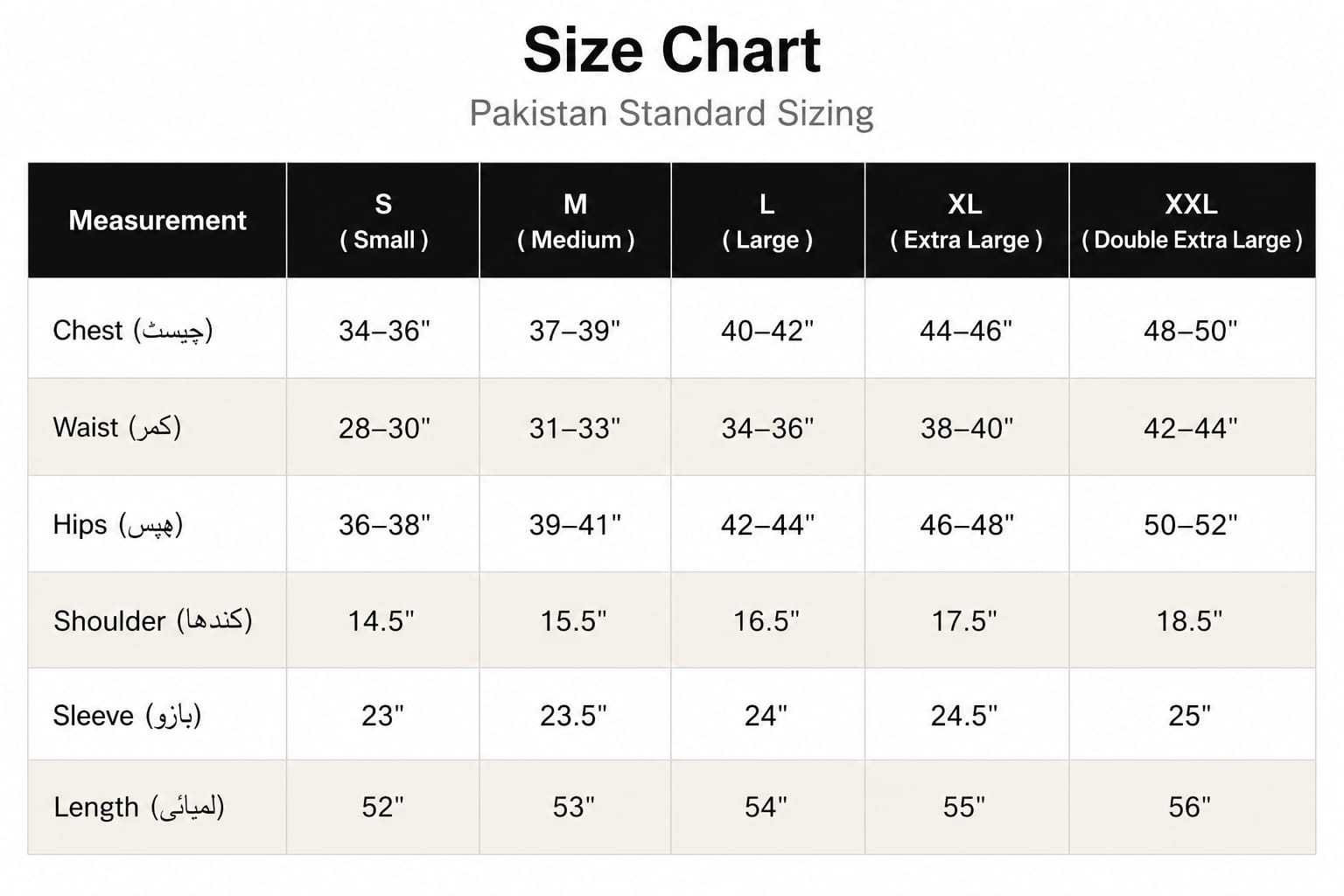This screenshot has height=896, width=1344.
Task: Click the Pakistan Standard Sizing subtitle
Action: (671, 114)
